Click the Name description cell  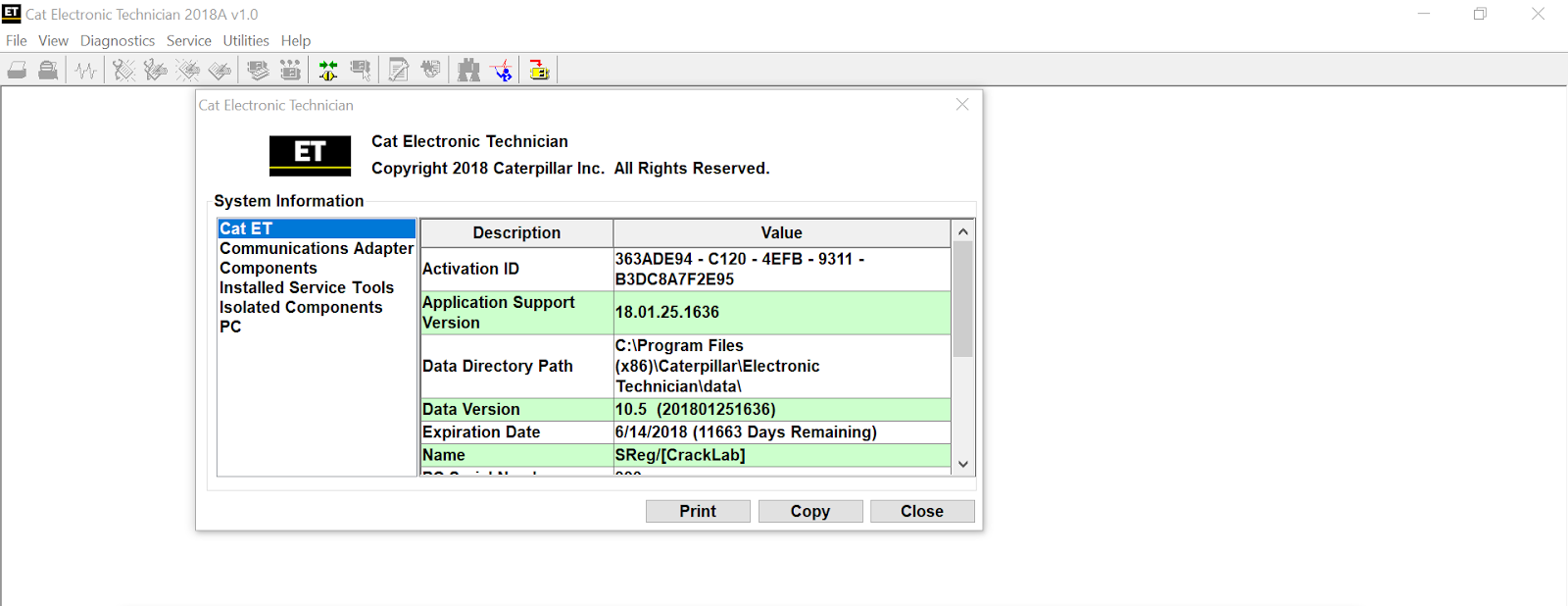(x=516, y=455)
